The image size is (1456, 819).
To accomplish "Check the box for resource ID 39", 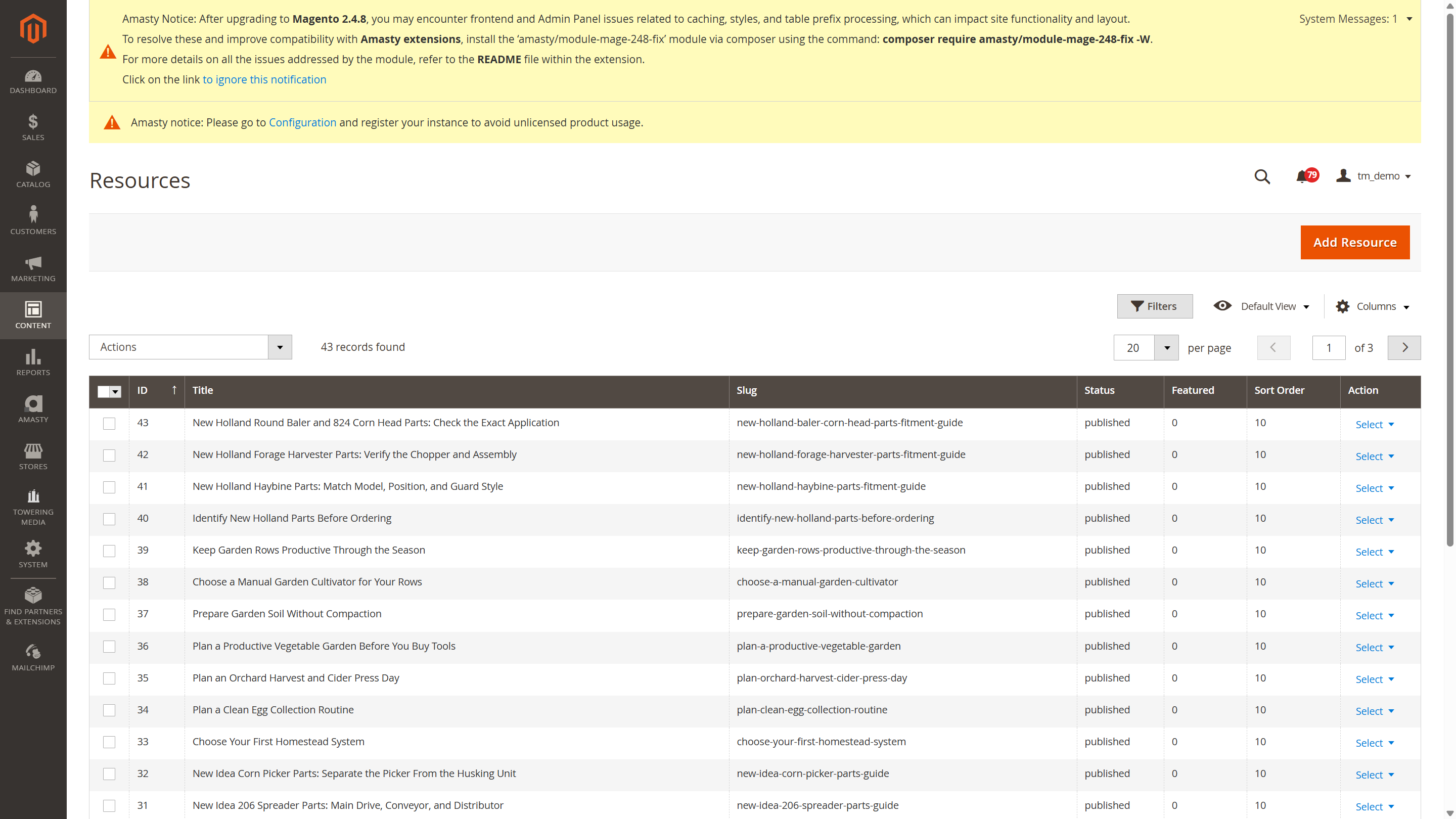I will pyautogui.click(x=109, y=551).
